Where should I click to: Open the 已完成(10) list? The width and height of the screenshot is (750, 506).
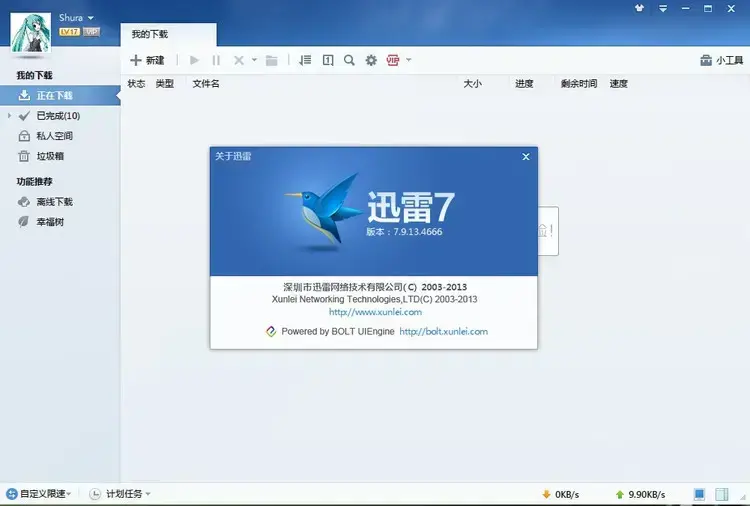(58, 116)
